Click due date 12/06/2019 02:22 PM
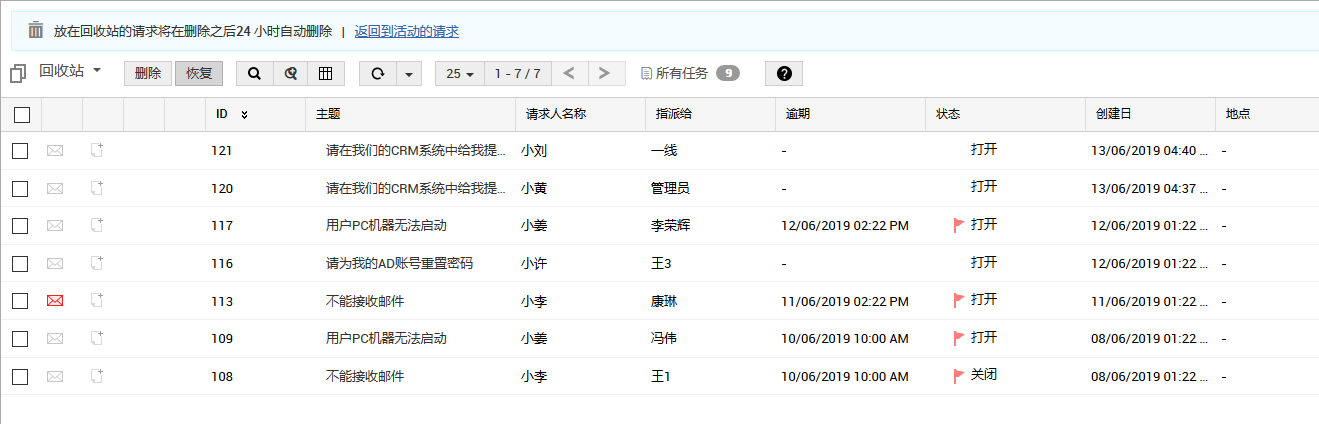The width and height of the screenshot is (1319, 424). (845, 226)
